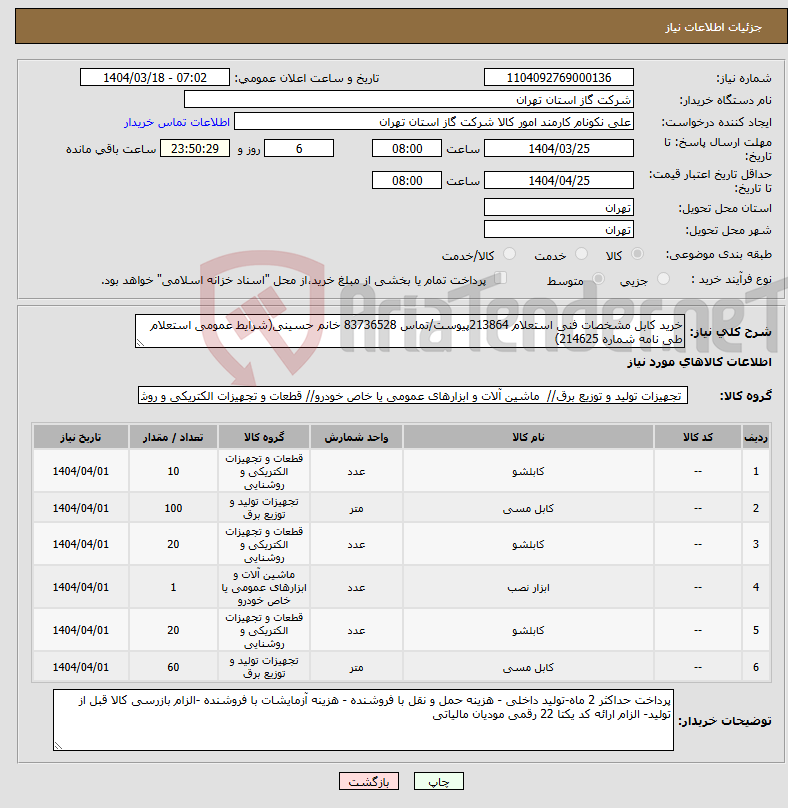Click کابل مسی in row 2
The width and height of the screenshot is (788, 808).
point(528,509)
